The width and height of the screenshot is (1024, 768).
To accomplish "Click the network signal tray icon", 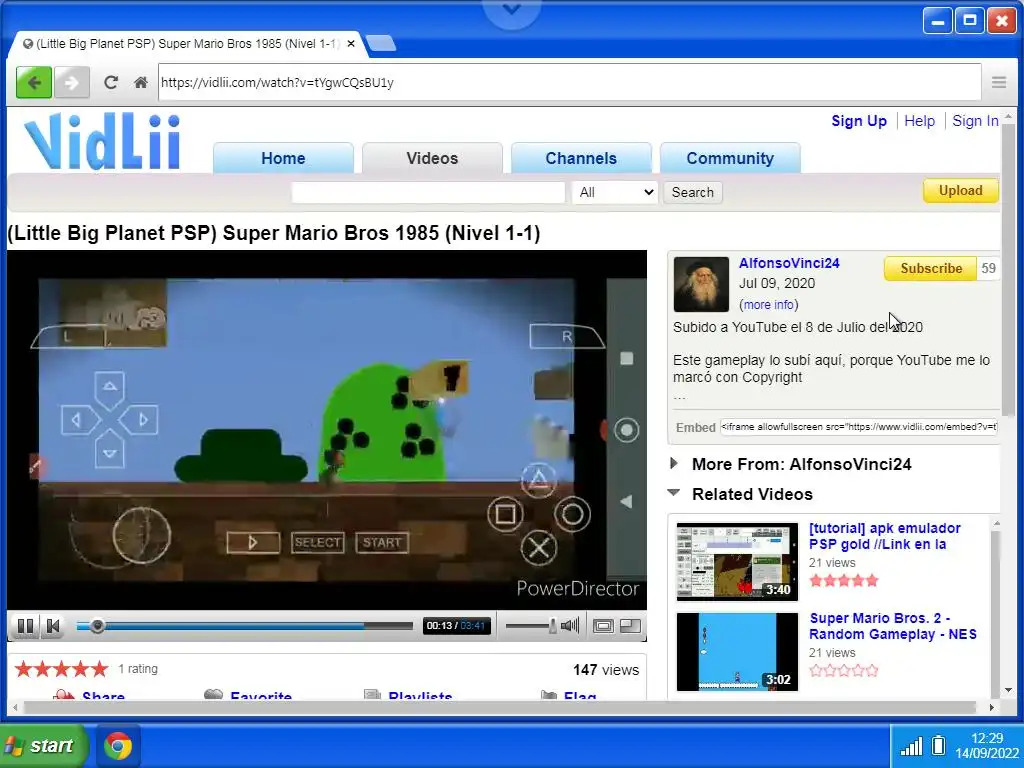I will click(912, 746).
